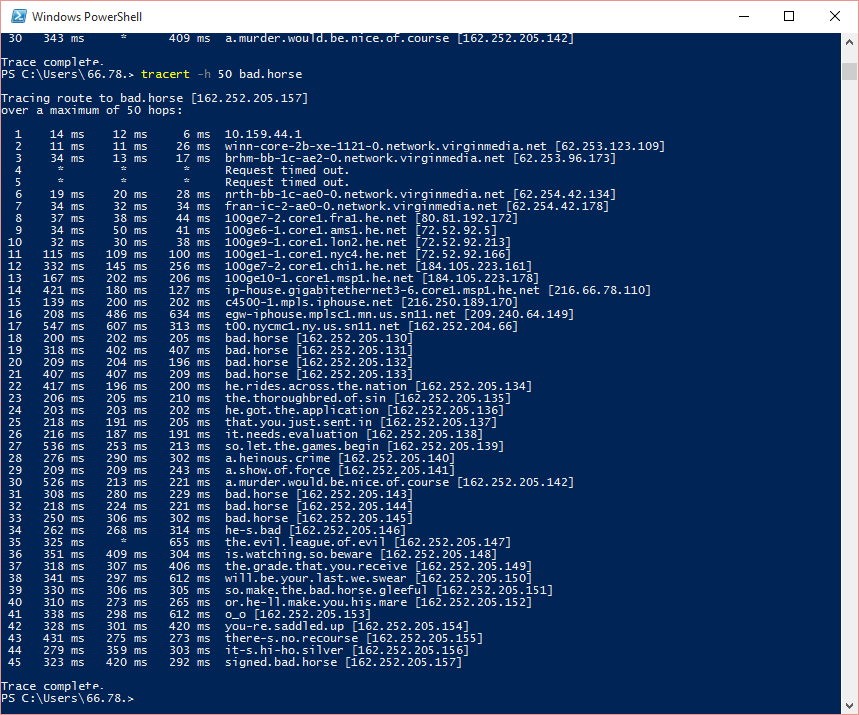Click 'will.be.your.last.we.swear' hostname
The height and width of the screenshot is (715, 859).
point(316,580)
